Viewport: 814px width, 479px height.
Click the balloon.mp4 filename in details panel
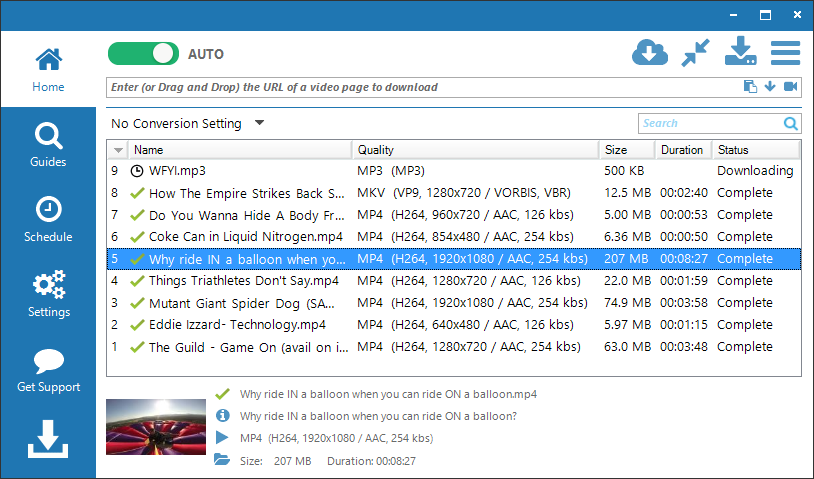pyautogui.click(x=388, y=394)
